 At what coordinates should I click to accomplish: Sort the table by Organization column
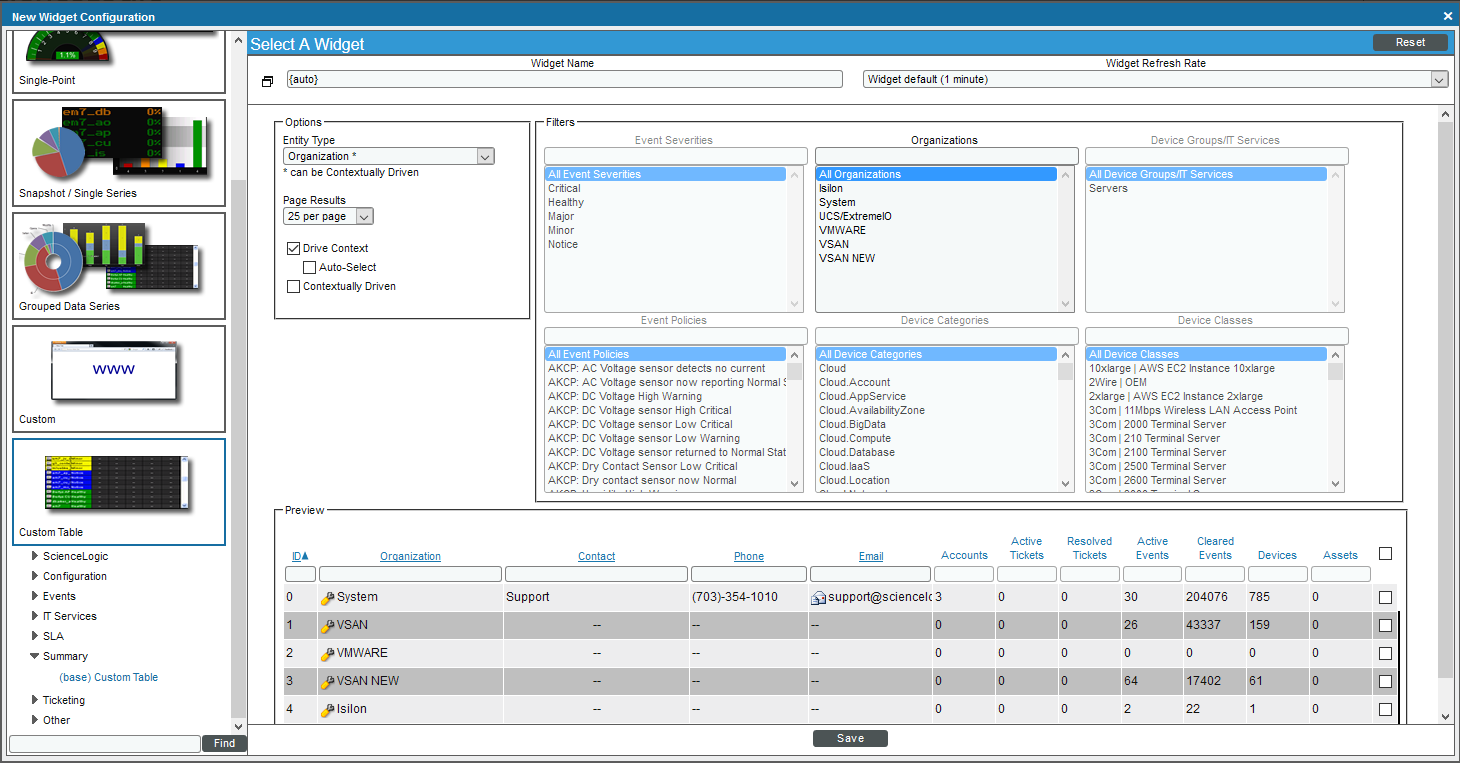(410, 556)
